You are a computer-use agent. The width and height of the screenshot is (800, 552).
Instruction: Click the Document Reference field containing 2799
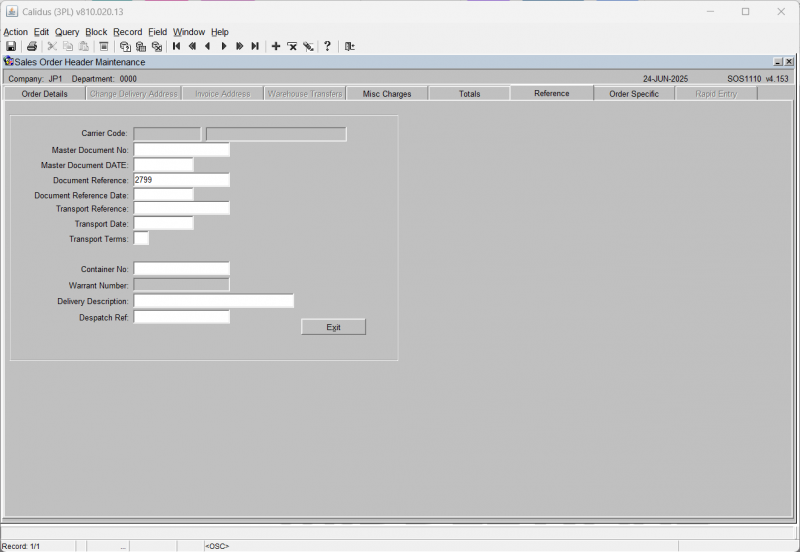tap(182, 180)
